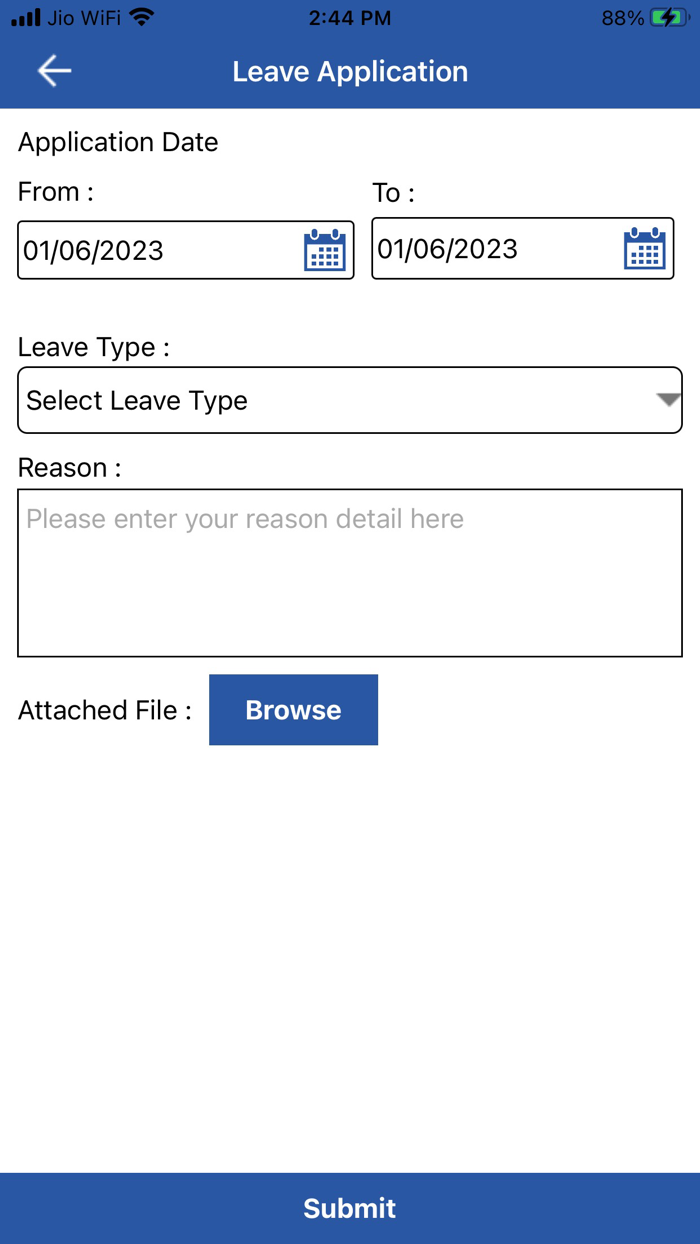The width and height of the screenshot is (700, 1244).
Task: Tap the "Leave Type :" label
Action: click(x=94, y=347)
